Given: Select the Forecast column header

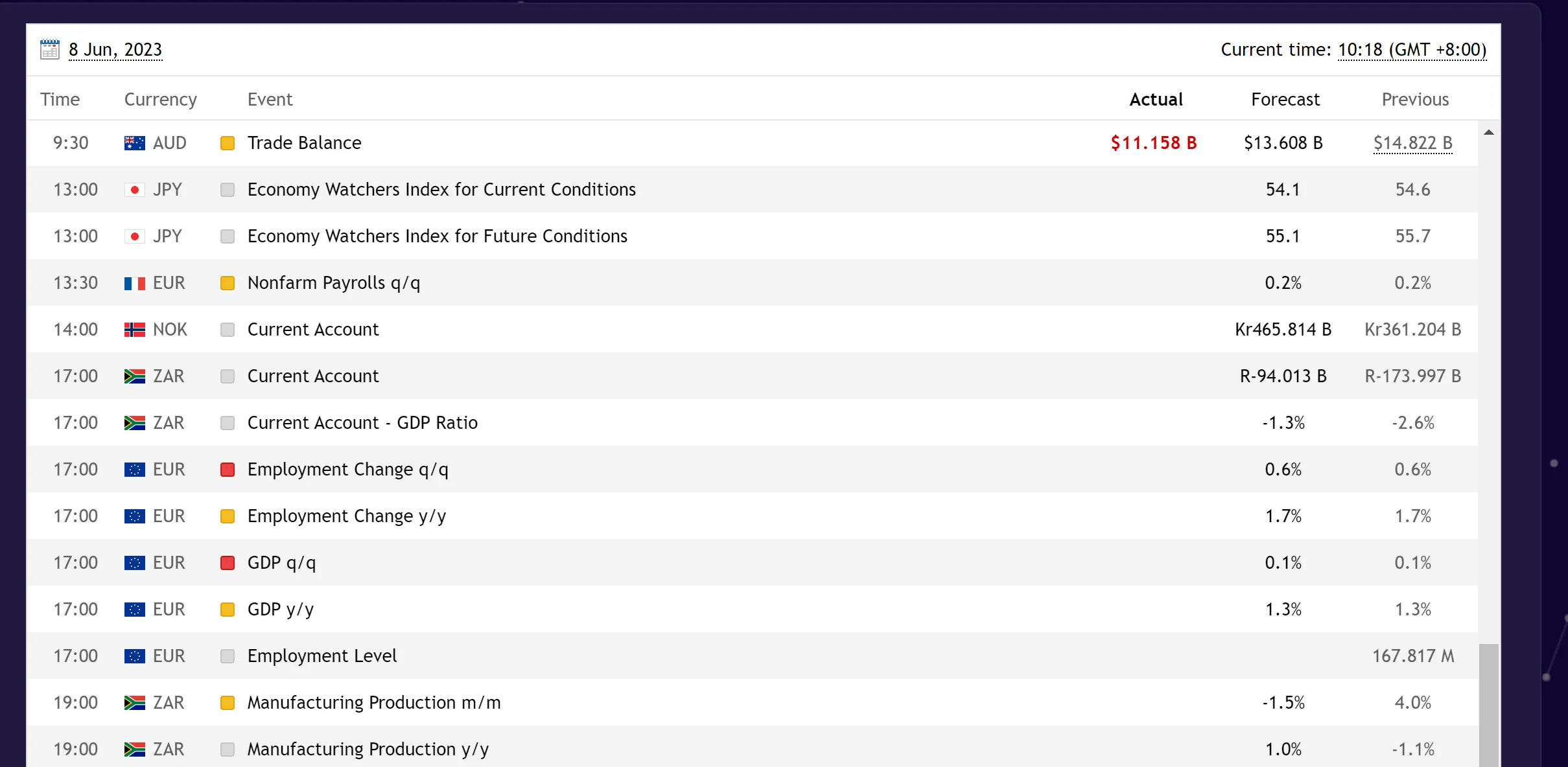Looking at the screenshot, I should click(x=1285, y=99).
